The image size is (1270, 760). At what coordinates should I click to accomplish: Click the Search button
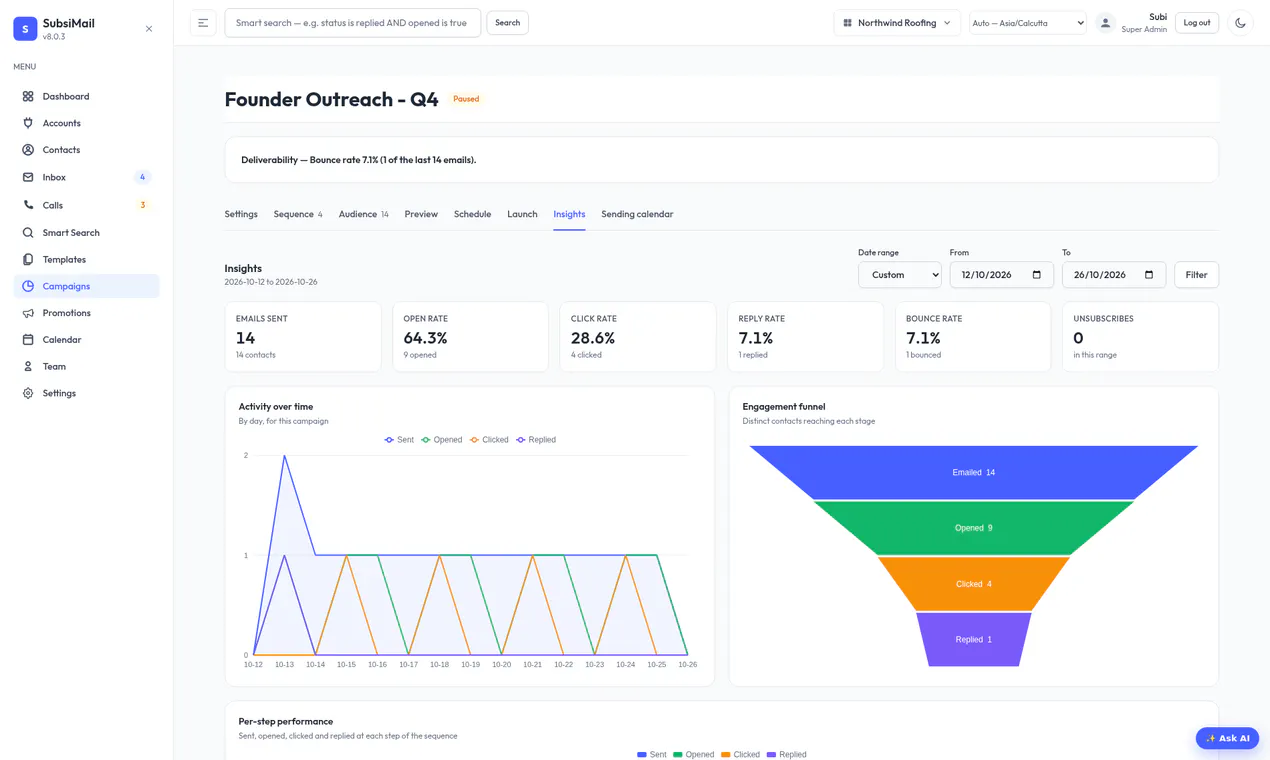tap(508, 23)
